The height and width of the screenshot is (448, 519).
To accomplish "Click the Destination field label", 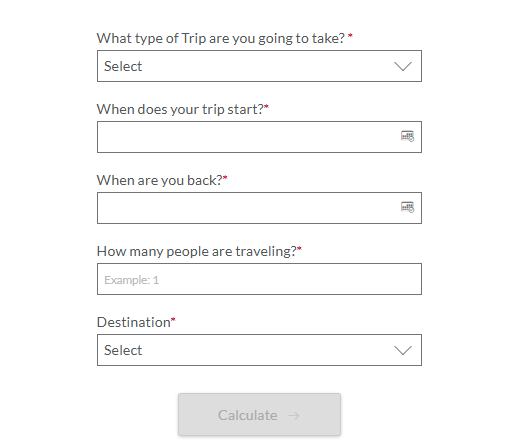I will [x=134, y=322].
